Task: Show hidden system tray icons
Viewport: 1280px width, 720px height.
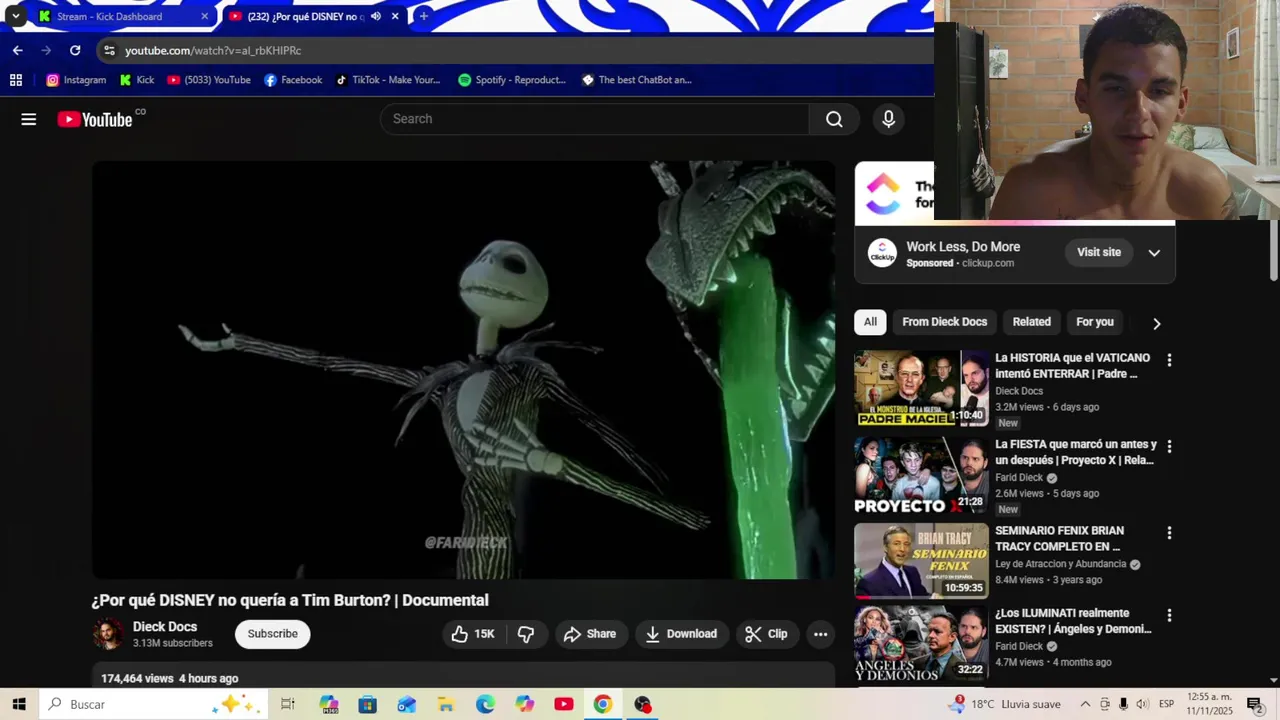Action: tap(1085, 704)
